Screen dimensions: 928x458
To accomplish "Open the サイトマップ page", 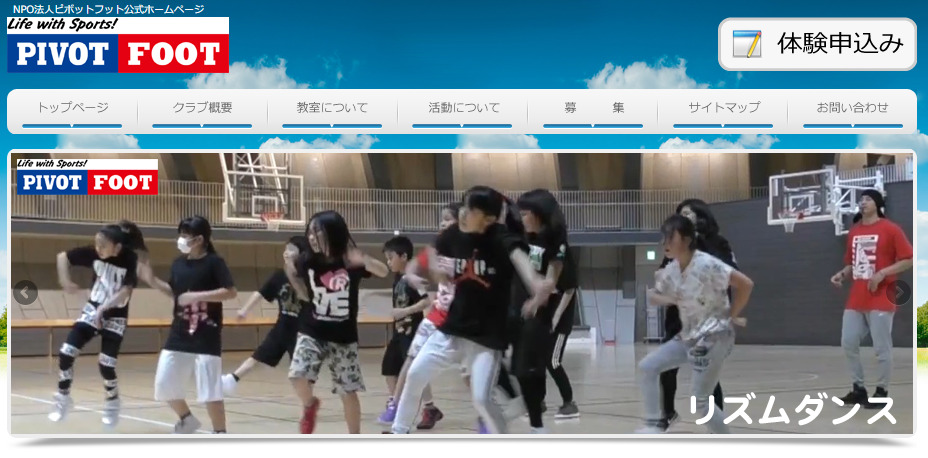I will pyautogui.click(x=723, y=111).
